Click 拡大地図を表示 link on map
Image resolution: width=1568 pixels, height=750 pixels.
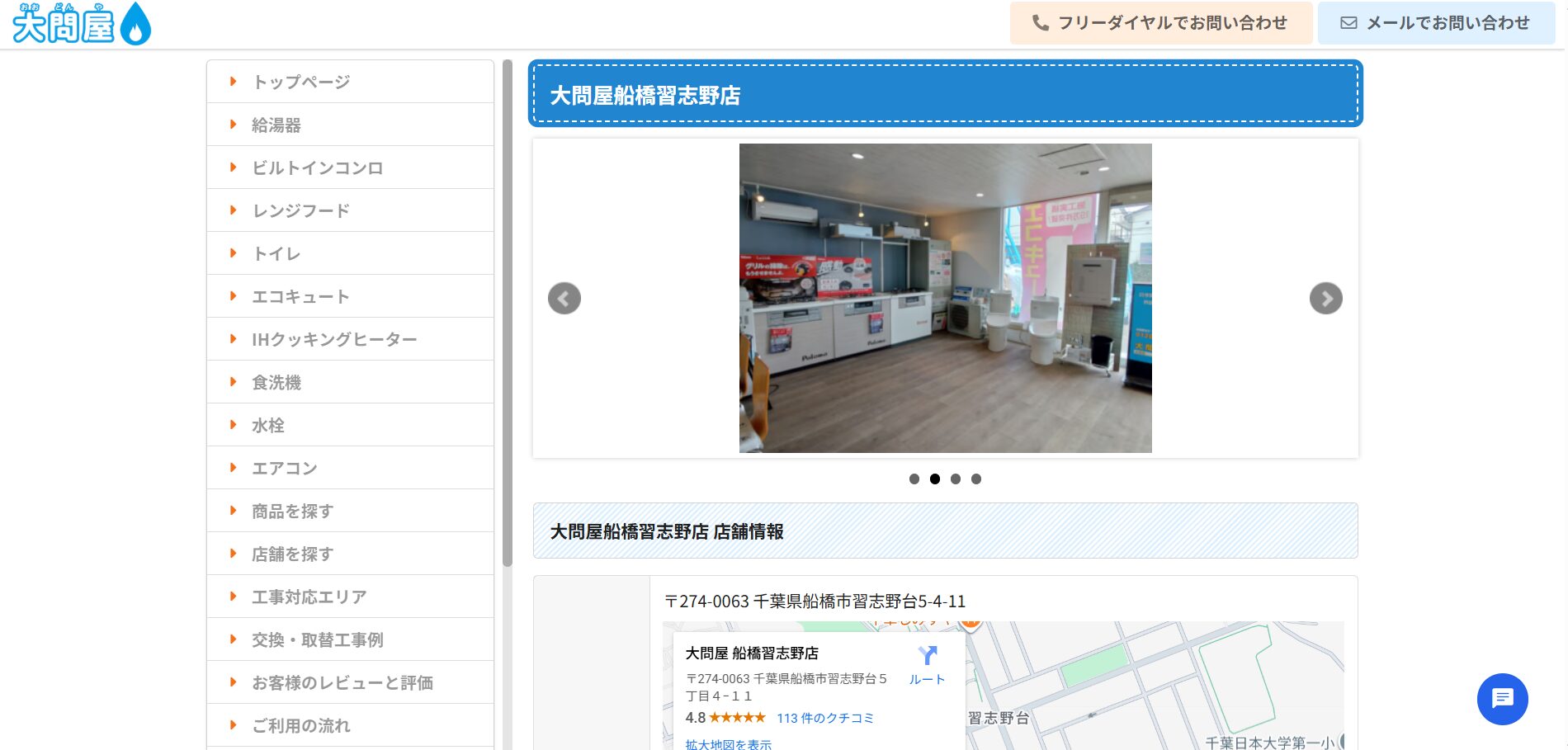(x=728, y=743)
